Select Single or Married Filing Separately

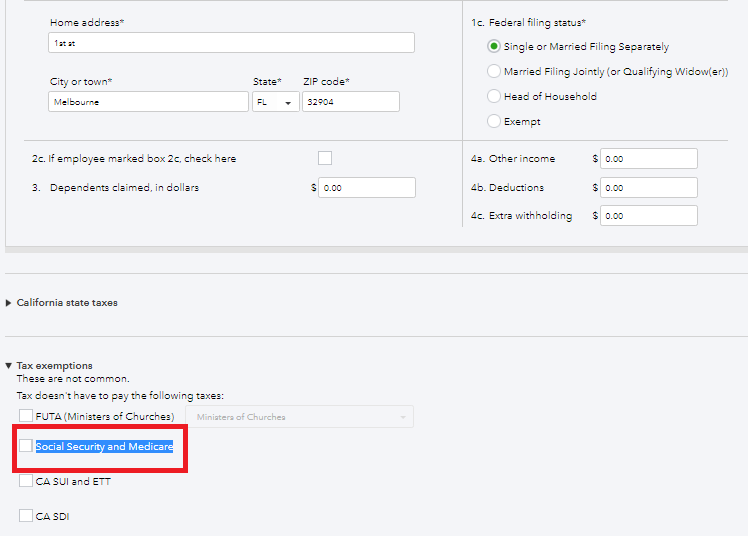coord(494,47)
